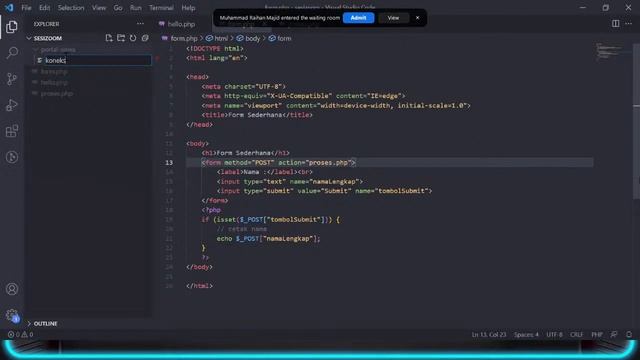Click the UTF-8 encoding status entry

pos(554,334)
